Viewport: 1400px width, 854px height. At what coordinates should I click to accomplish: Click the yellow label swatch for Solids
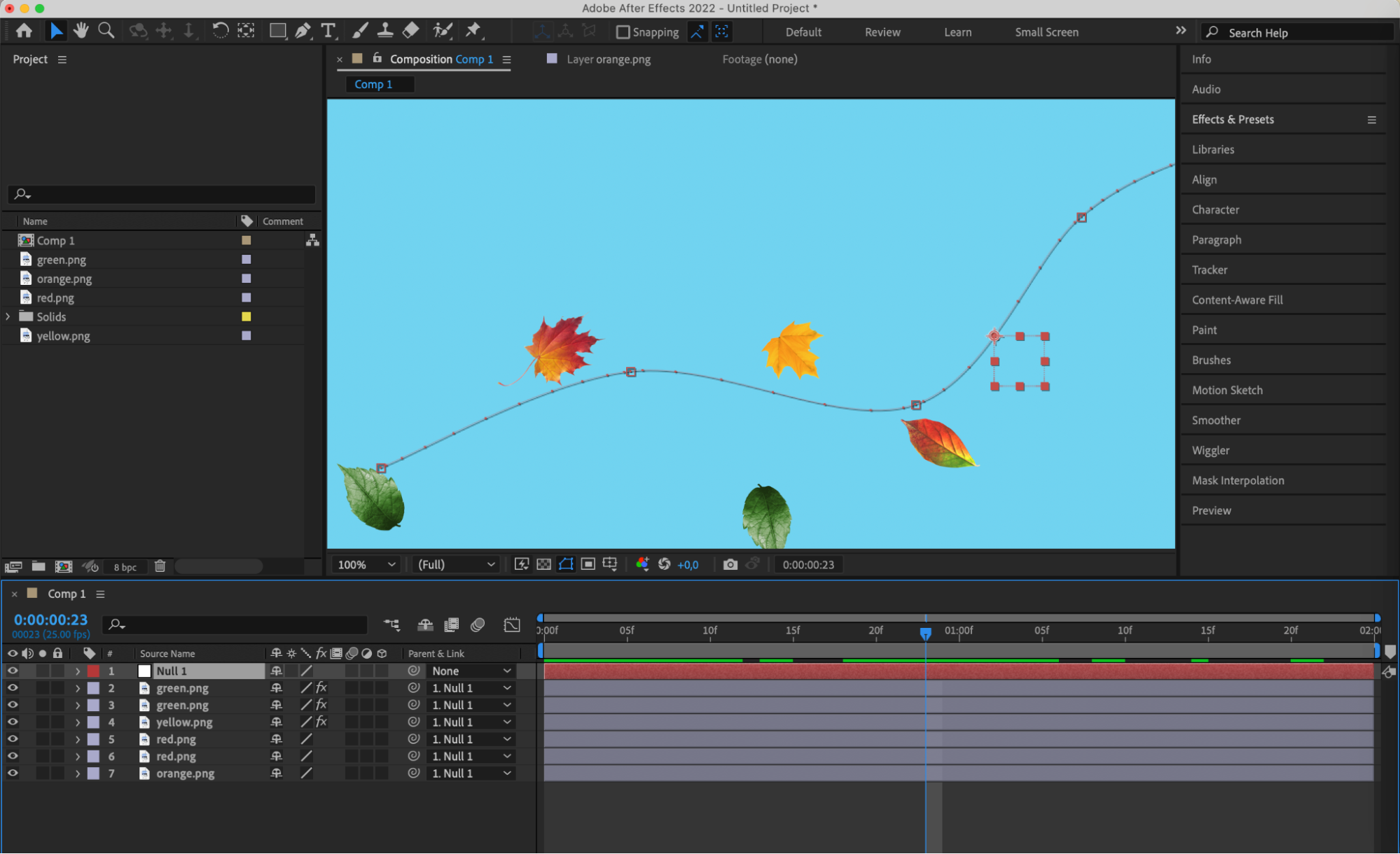(246, 316)
